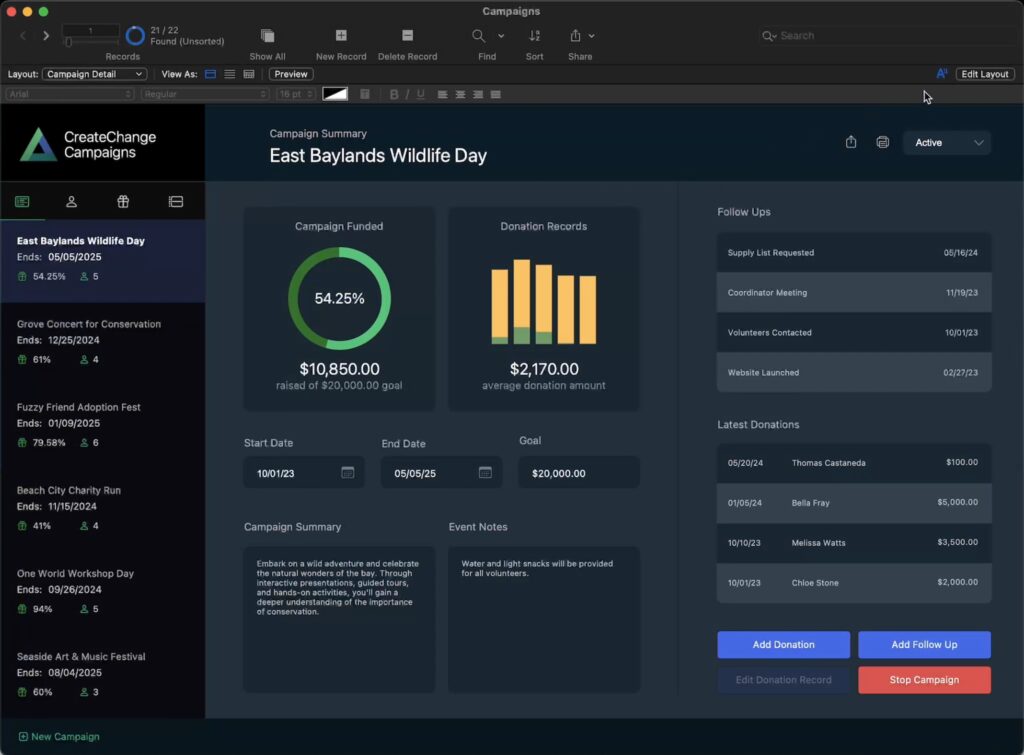Open the Campaign Detail layout dropdown
The width and height of the screenshot is (1024, 755).
[x=95, y=74]
